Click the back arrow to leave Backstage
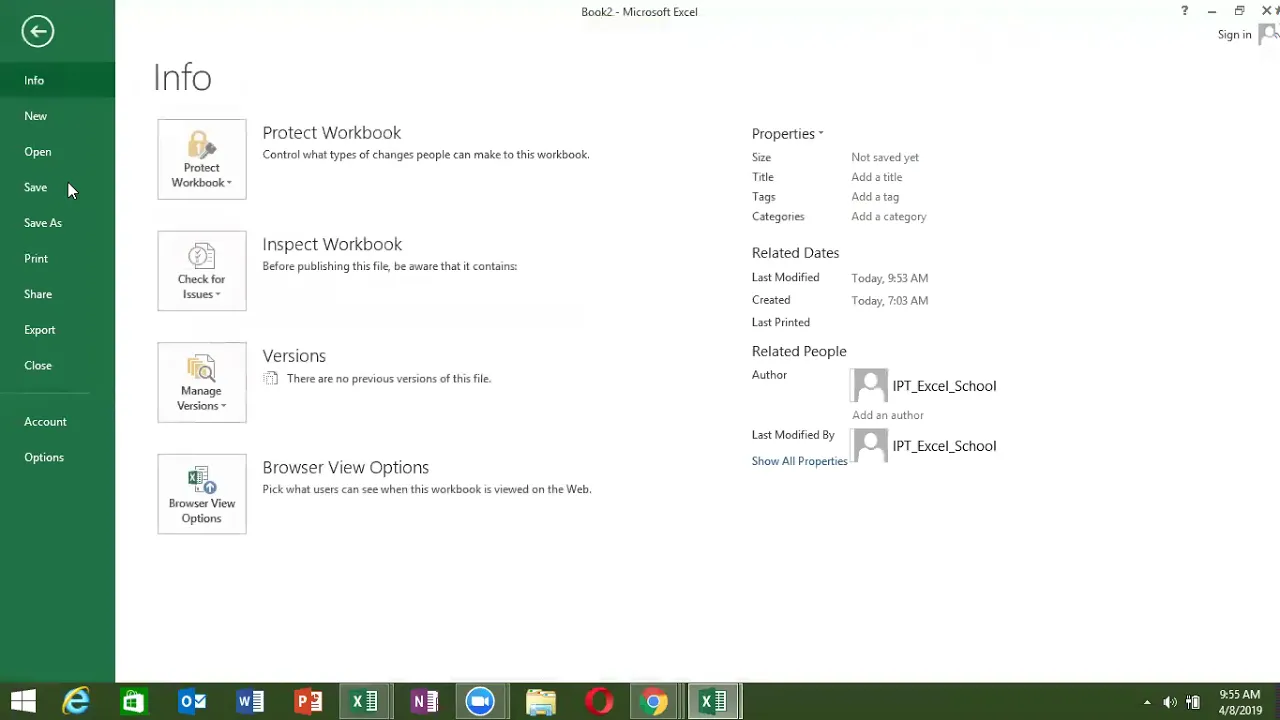 pos(37,31)
